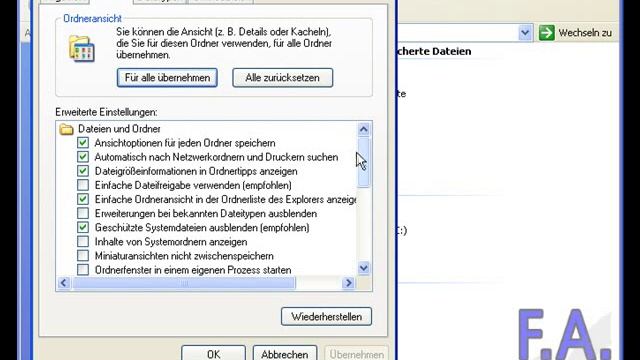This screenshot has width=640, height=360.
Task: Enable Inhalte von Systemordnern anzeigen
Action: (x=83, y=242)
